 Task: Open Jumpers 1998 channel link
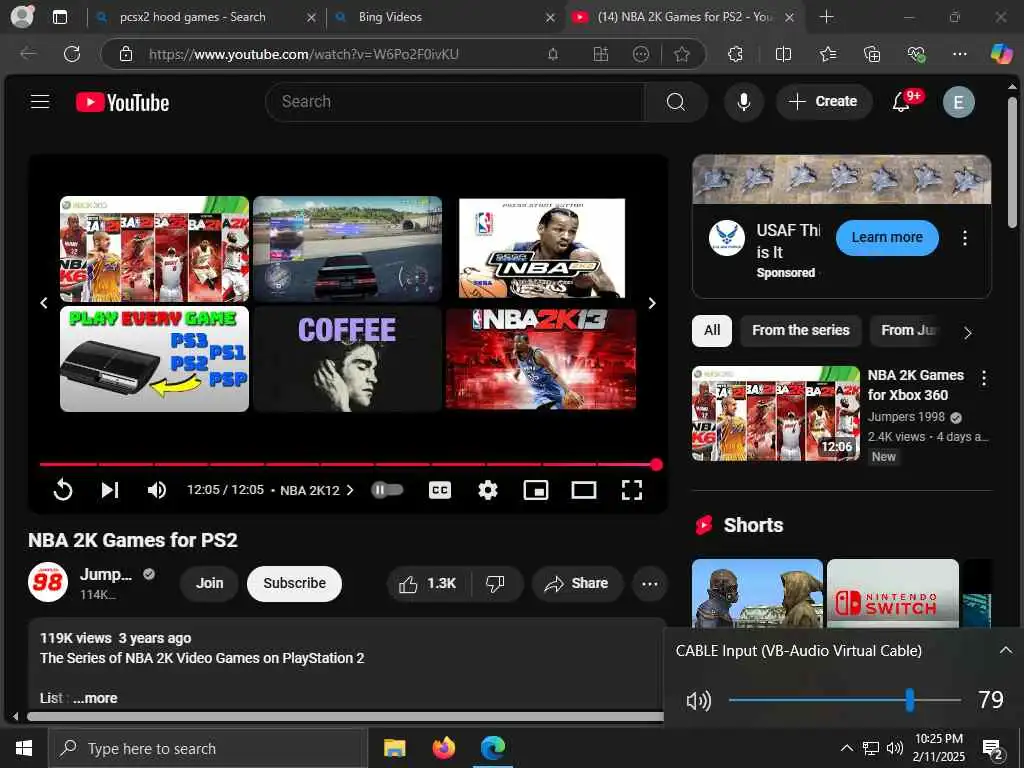[x=906, y=417]
